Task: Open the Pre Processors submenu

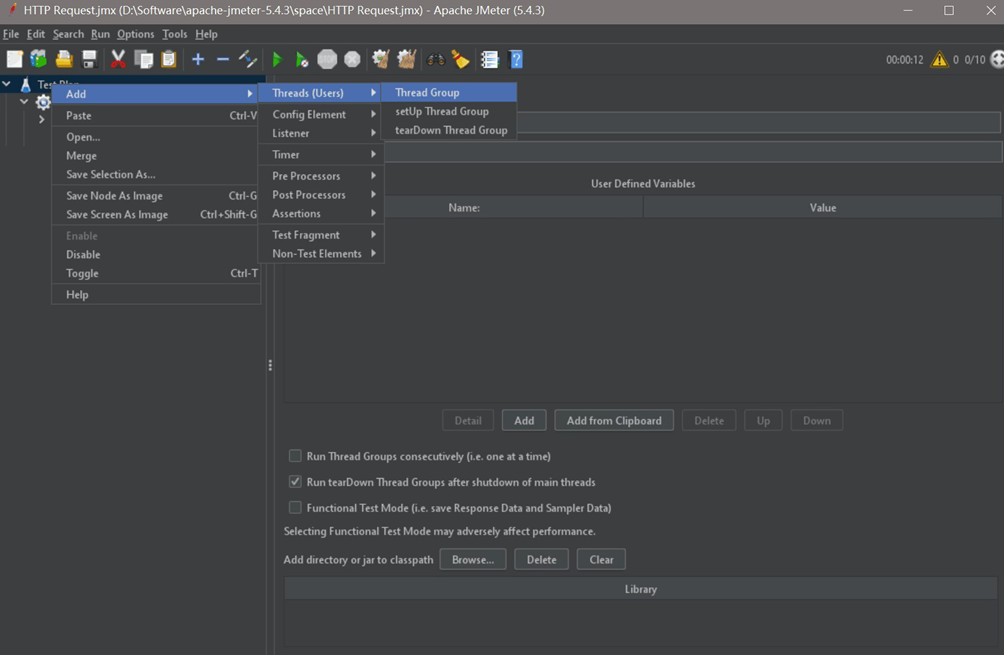Action: coord(321,175)
